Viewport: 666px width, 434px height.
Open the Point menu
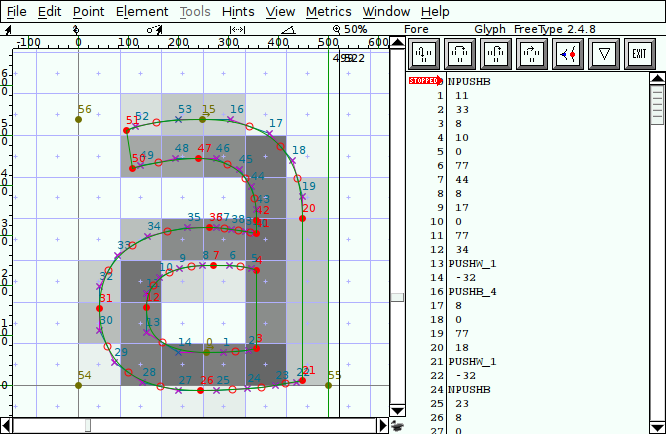pos(88,11)
